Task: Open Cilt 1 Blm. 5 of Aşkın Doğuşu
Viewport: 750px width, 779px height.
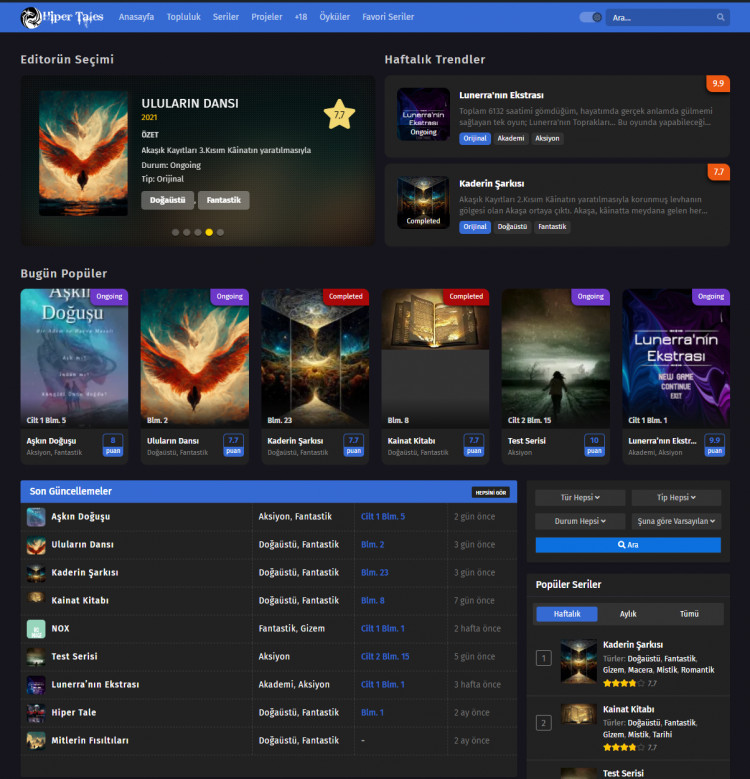Action: point(382,517)
